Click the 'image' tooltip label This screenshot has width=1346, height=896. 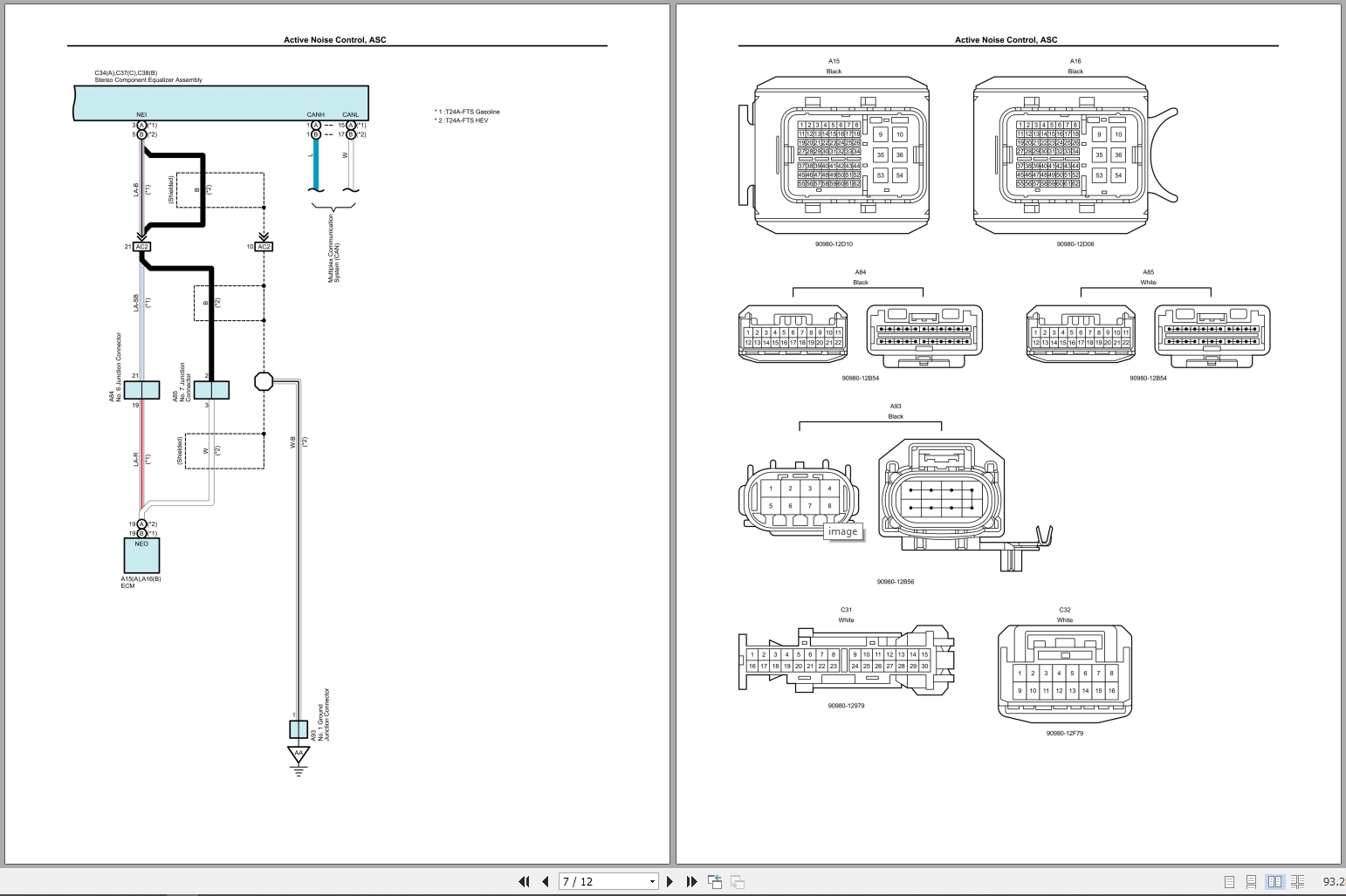842,530
